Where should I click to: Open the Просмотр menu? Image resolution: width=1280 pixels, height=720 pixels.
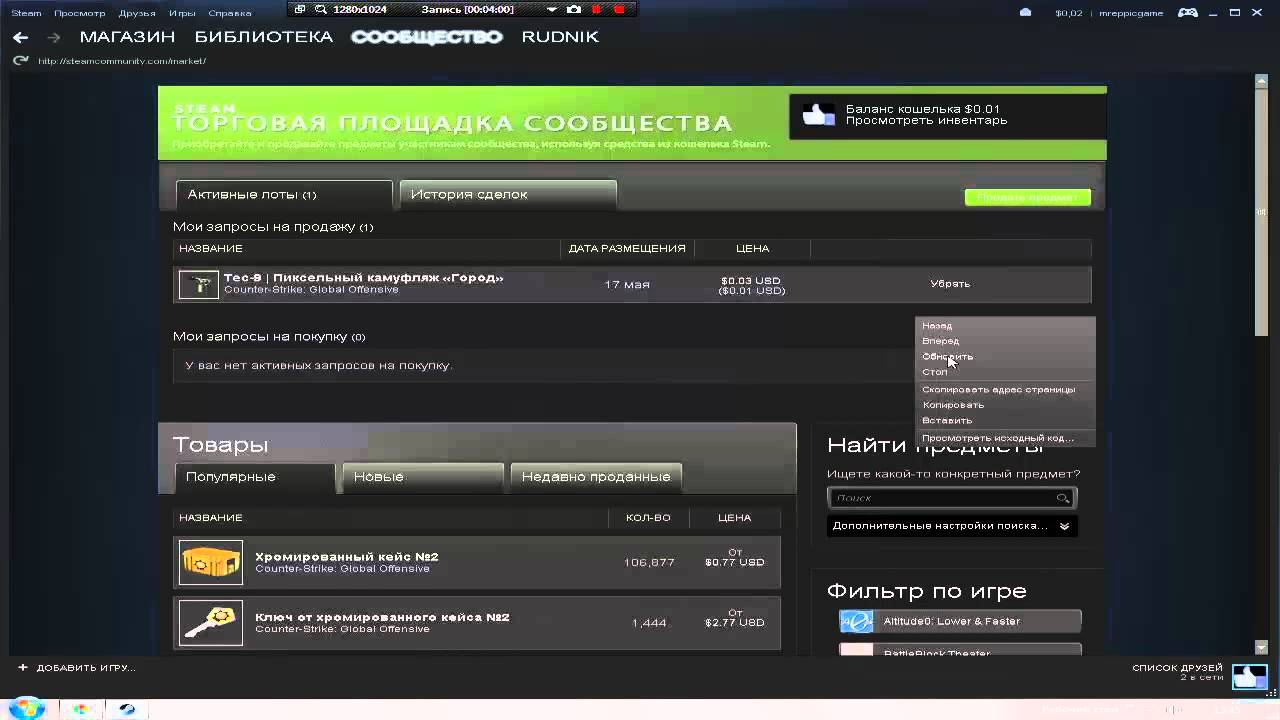click(x=79, y=13)
